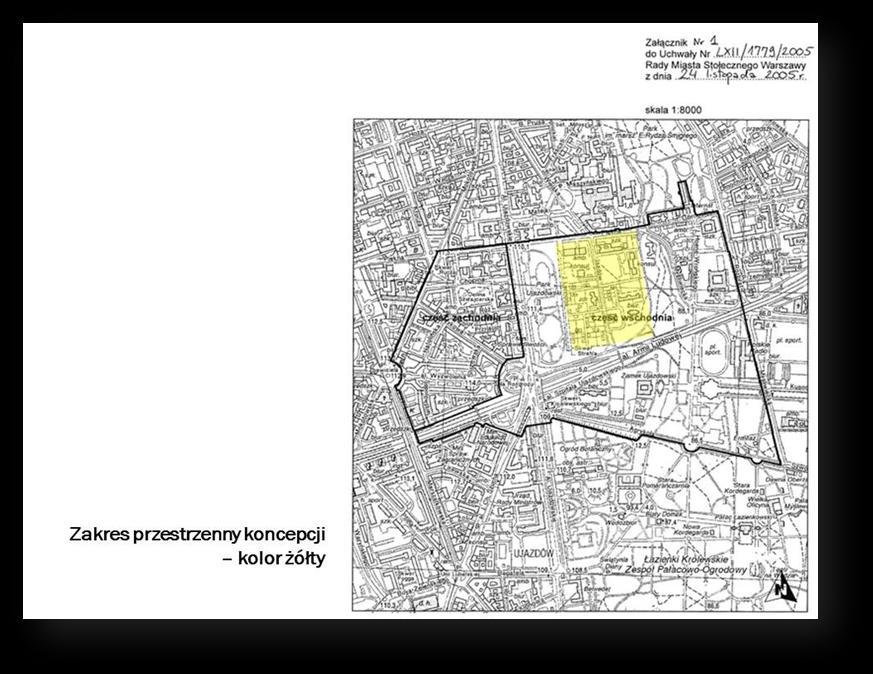Click the 'Nowa Kordegarda' map label

click(692, 529)
